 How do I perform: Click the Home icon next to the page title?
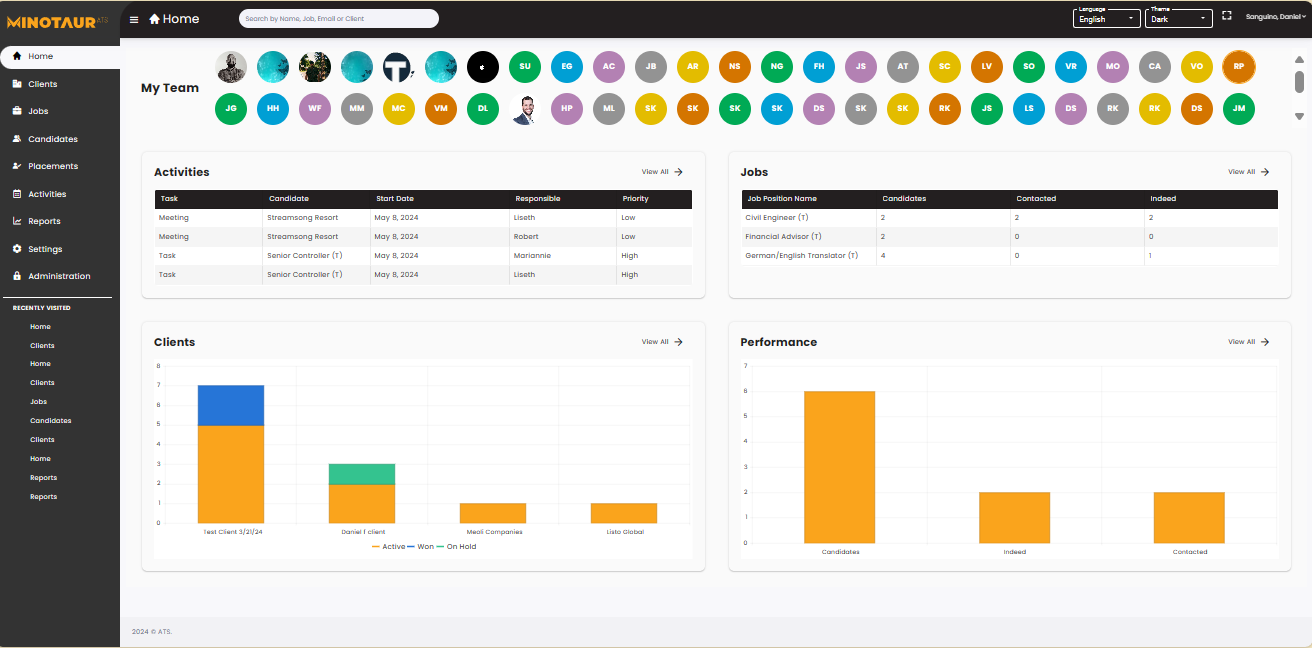click(155, 18)
